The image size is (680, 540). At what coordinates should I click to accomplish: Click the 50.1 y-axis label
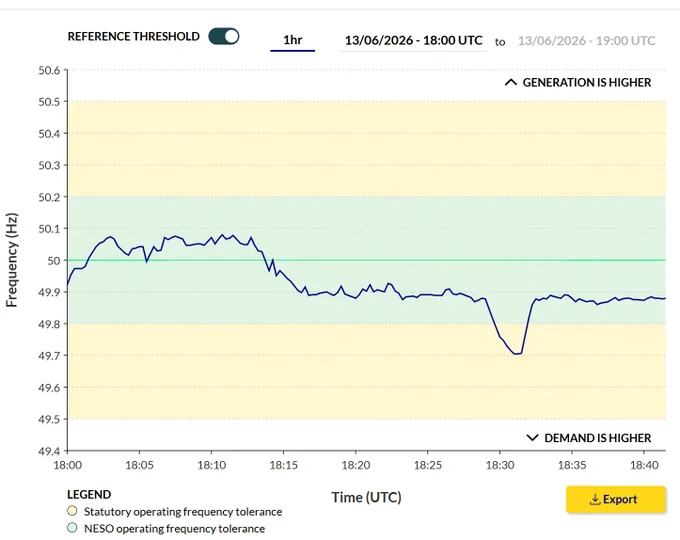tap(49, 229)
